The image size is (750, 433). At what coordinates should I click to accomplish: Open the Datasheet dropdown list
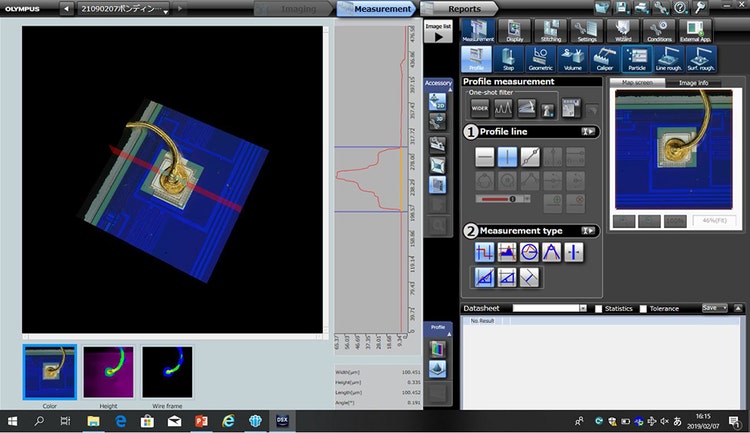(x=583, y=308)
